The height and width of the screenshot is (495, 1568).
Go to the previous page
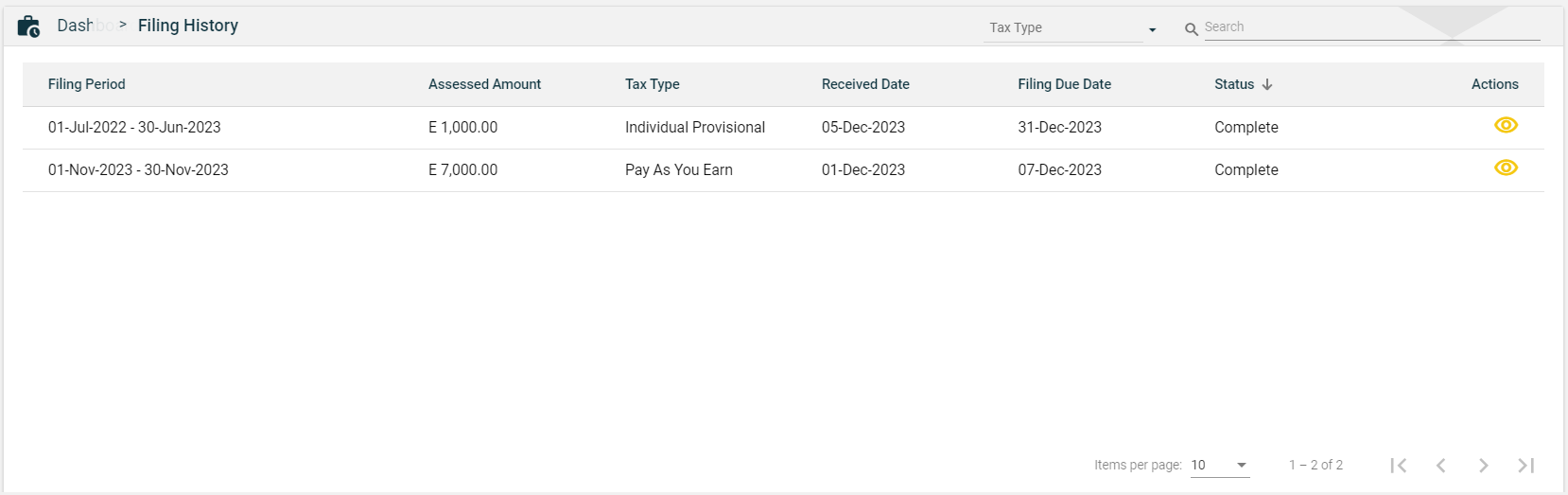pyautogui.click(x=1441, y=465)
